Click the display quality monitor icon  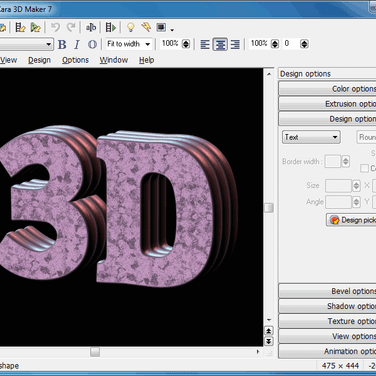pos(161,27)
